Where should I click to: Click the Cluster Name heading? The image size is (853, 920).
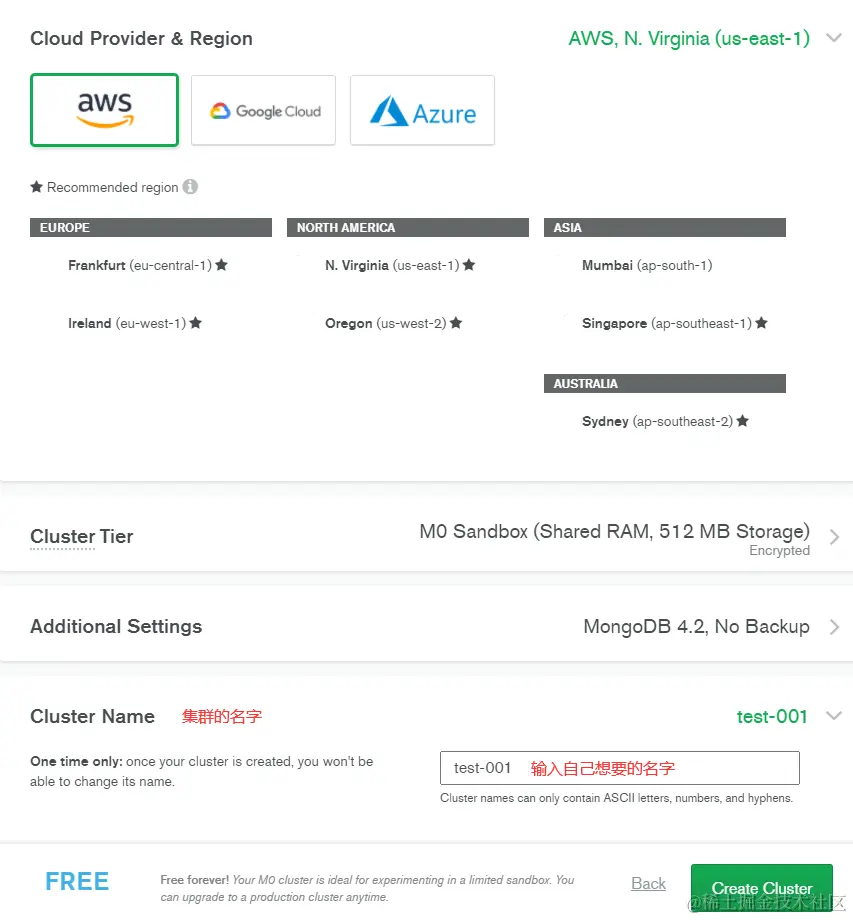pyautogui.click(x=93, y=716)
